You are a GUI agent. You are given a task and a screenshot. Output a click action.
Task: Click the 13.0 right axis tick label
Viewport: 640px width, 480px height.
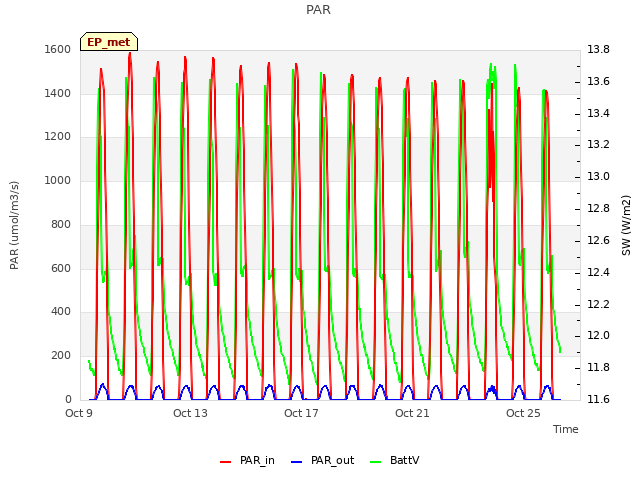[x=598, y=176]
